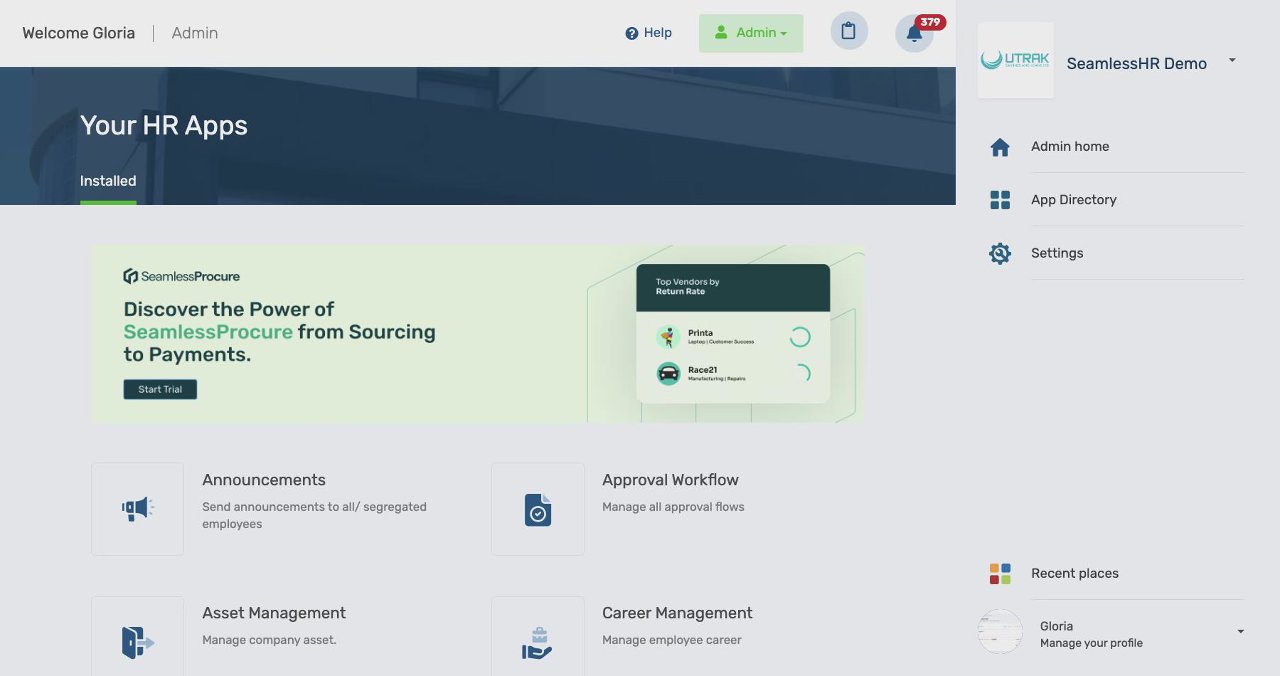Click the Welcome Gloria text

pos(78,33)
